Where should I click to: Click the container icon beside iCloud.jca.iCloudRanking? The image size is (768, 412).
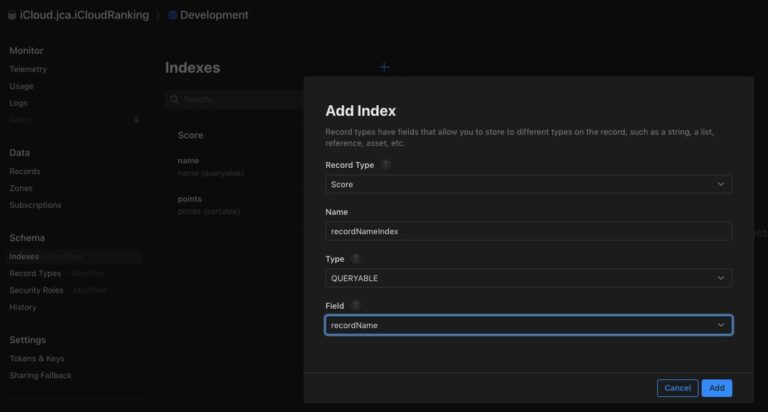pos(12,15)
